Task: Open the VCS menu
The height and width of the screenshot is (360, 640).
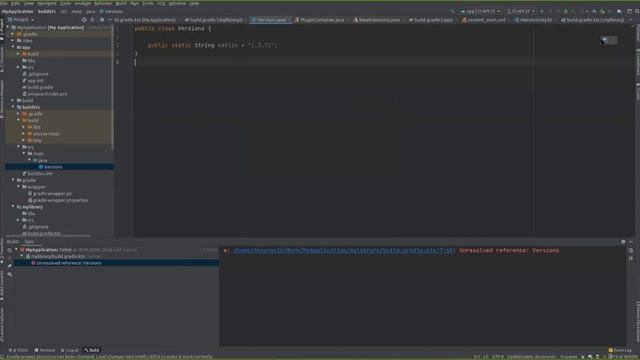Action: (161, 3)
